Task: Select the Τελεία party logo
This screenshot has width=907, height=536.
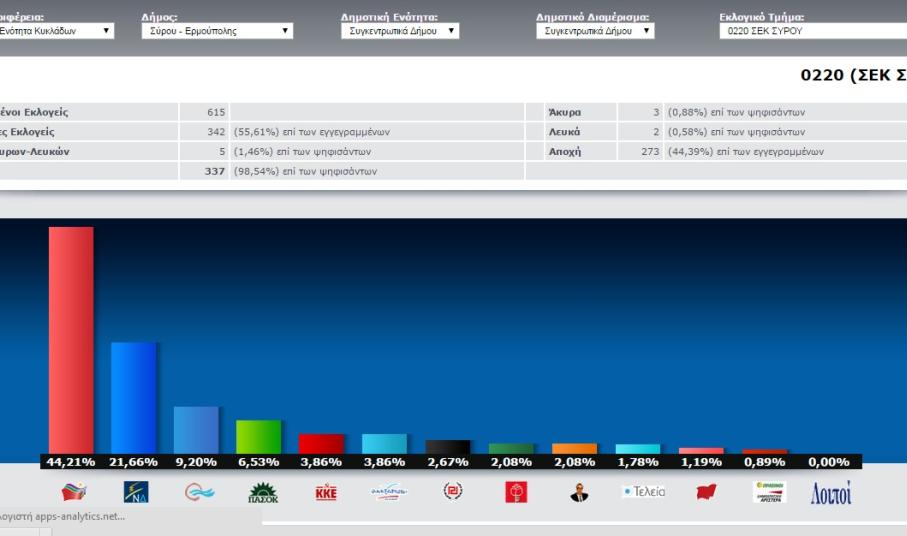Action: (x=642, y=492)
